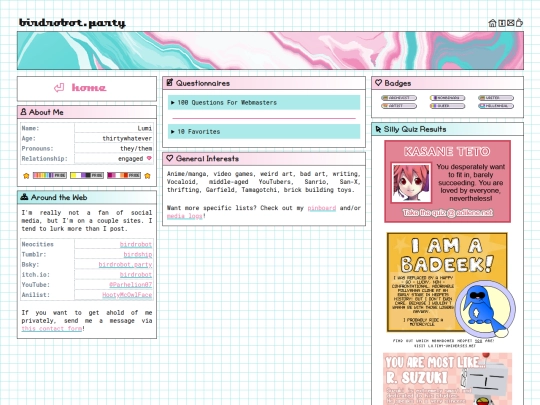Click the Questionnaires panel heading
The image size is (540, 405).
(203, 83)
